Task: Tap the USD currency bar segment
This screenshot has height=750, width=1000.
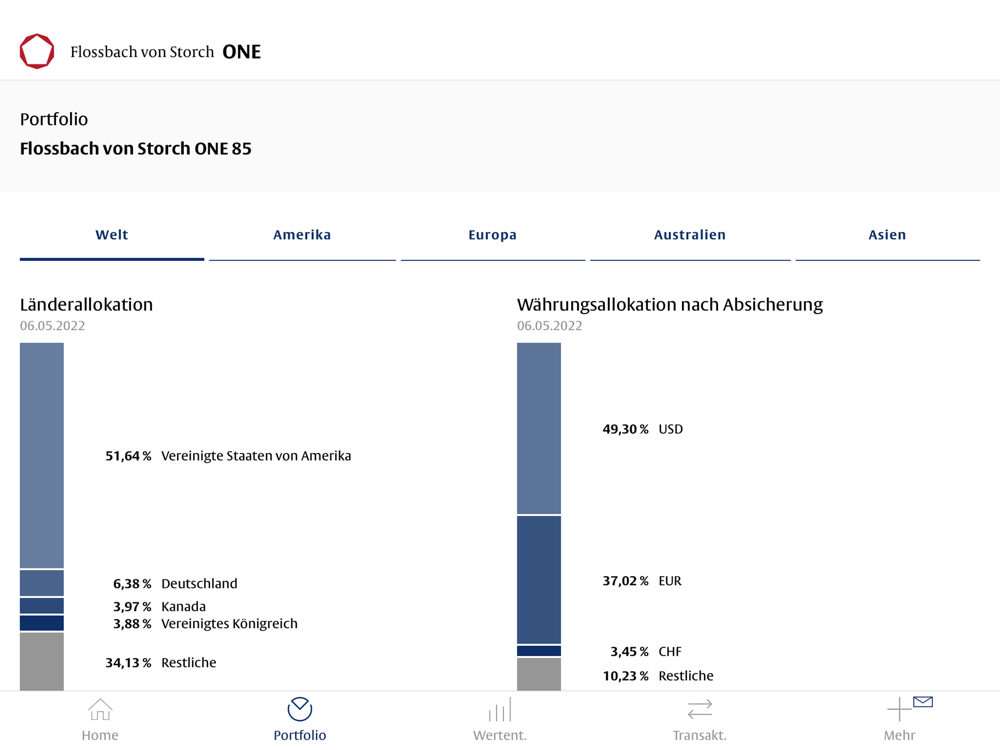Action: click(x=539, y=429)
